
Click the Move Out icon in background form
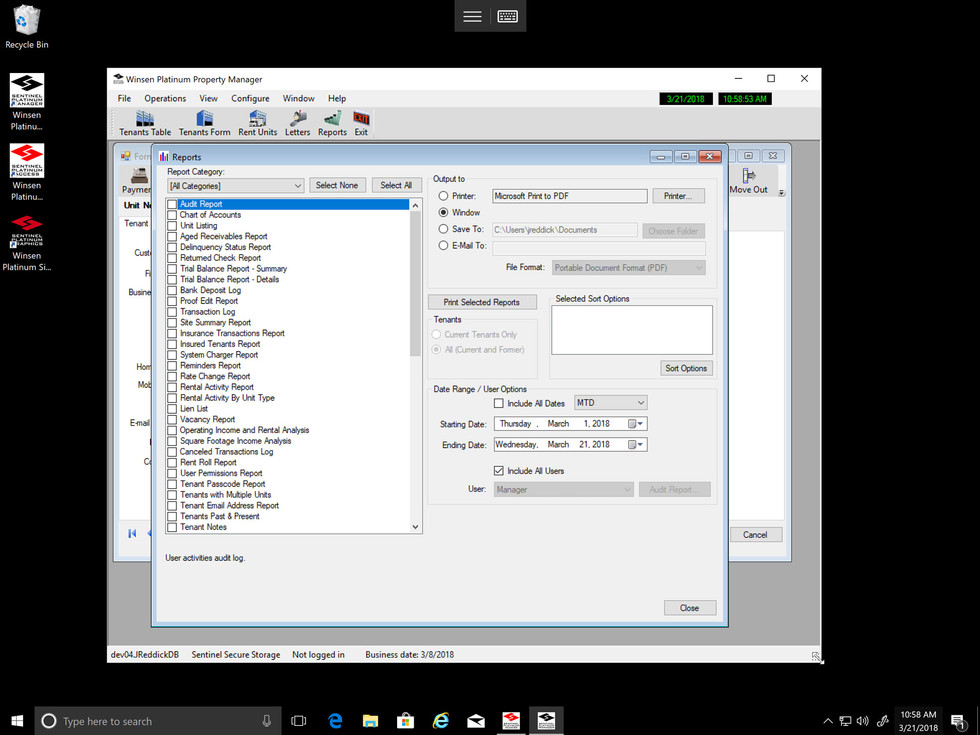click(748, 181)
